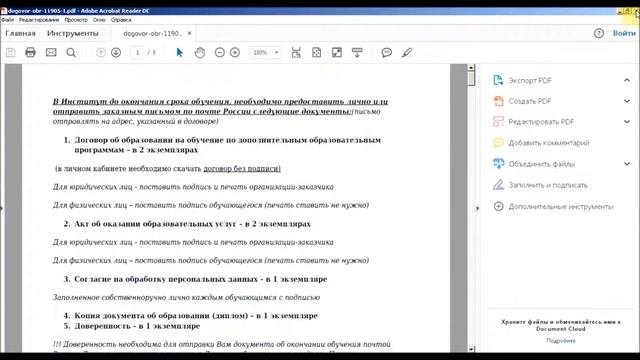640x360 pixels.
Task: Open the search magnifier tool
Action: [x=71, y=52]
